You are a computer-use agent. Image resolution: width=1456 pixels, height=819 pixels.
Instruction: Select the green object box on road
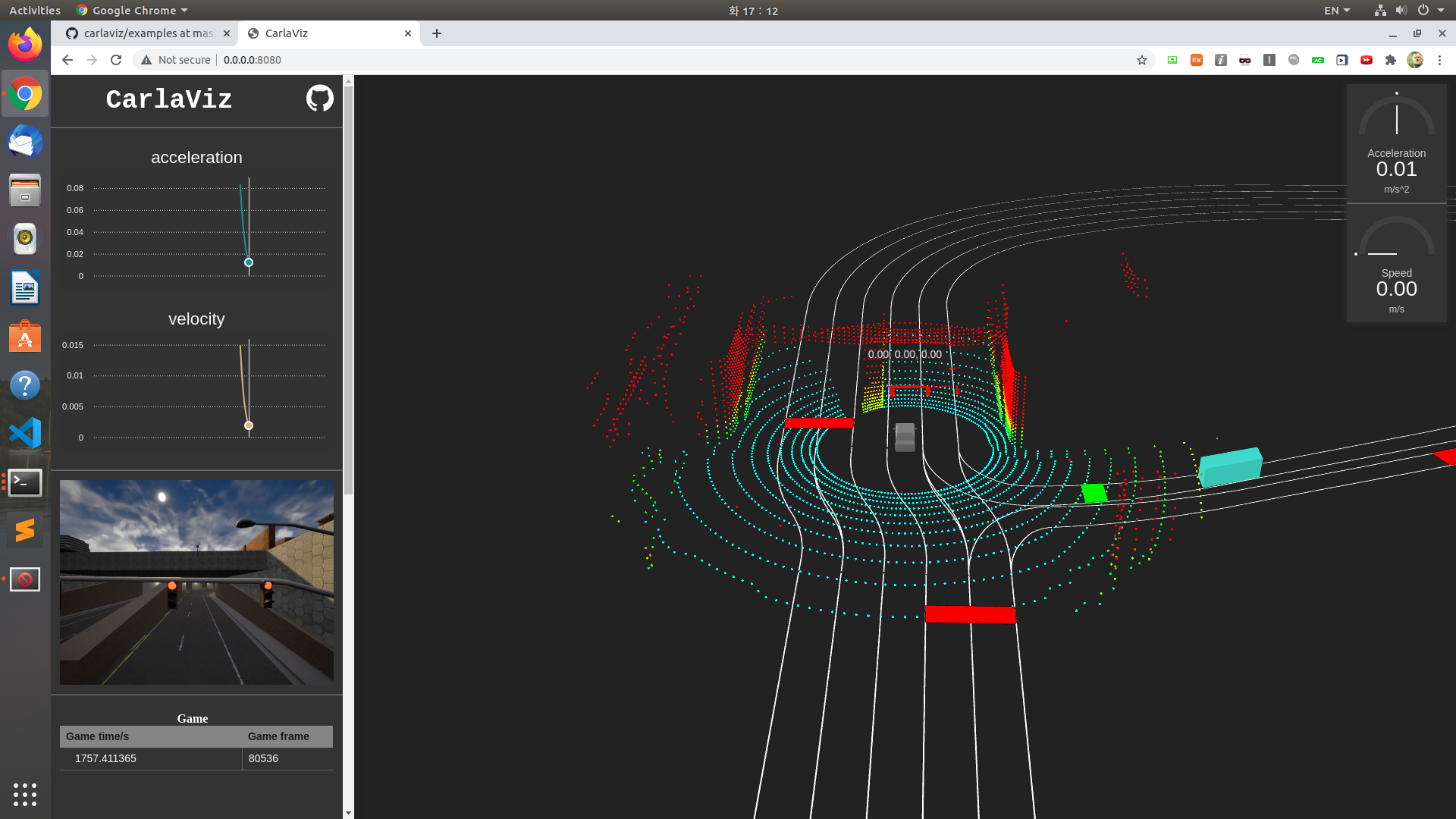click(1094, 493)
